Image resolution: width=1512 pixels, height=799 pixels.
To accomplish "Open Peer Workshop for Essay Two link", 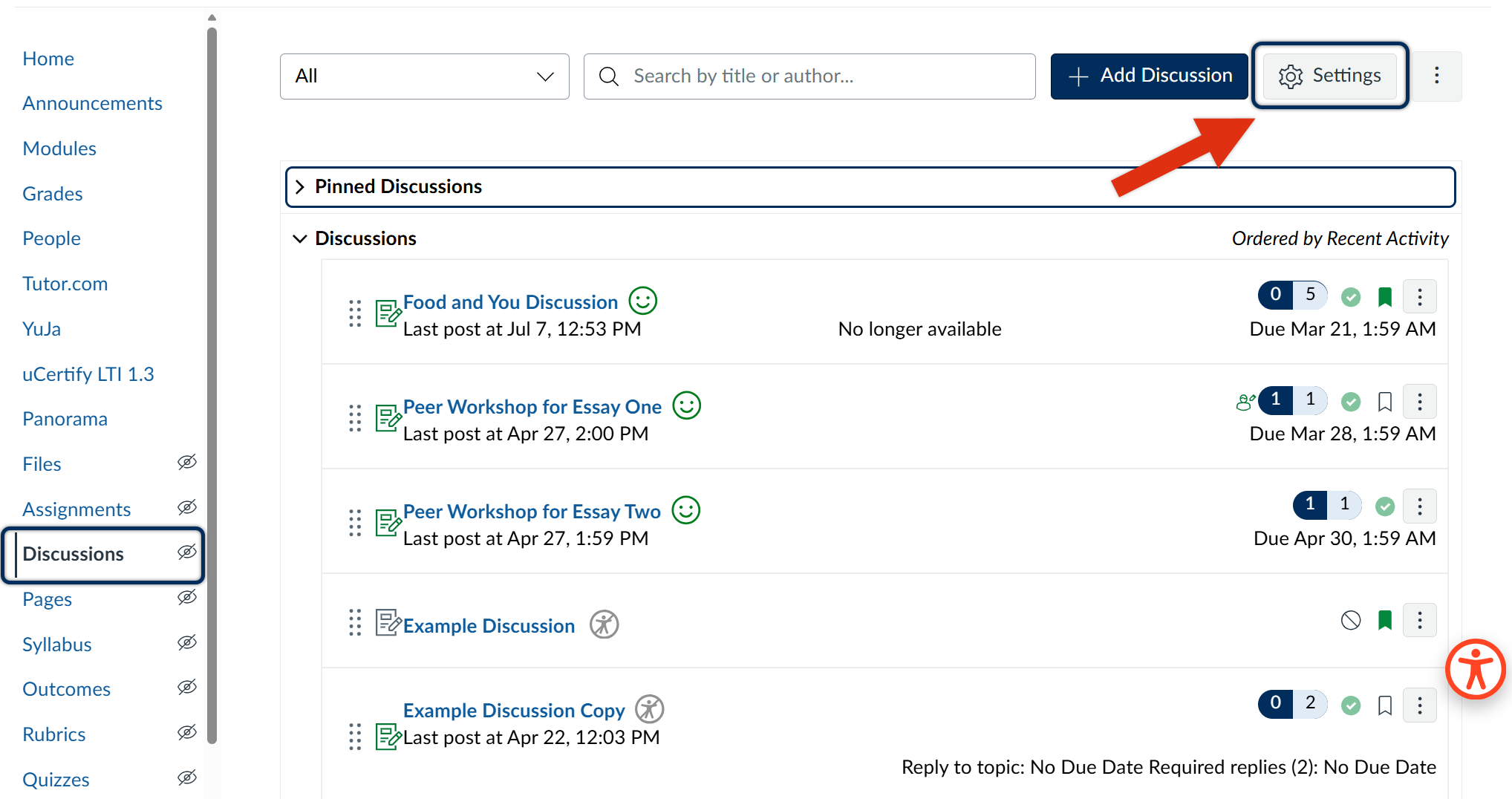I will [532, 512].
